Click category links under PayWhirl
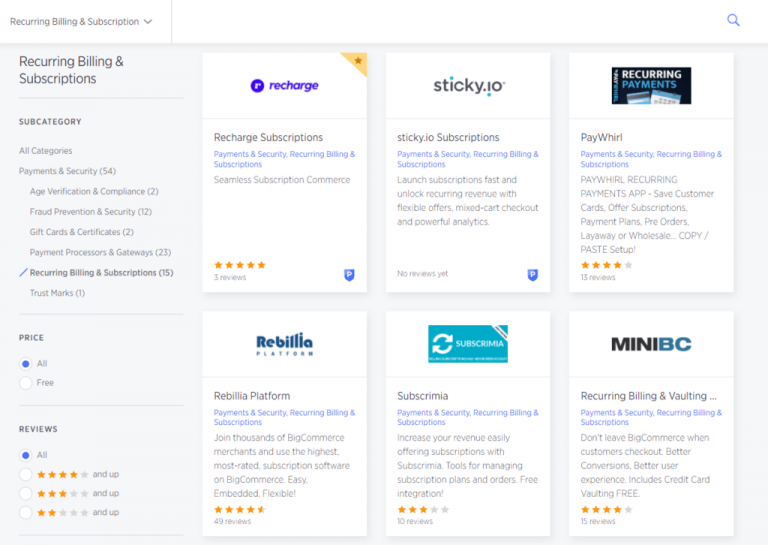 coord(651,159)
